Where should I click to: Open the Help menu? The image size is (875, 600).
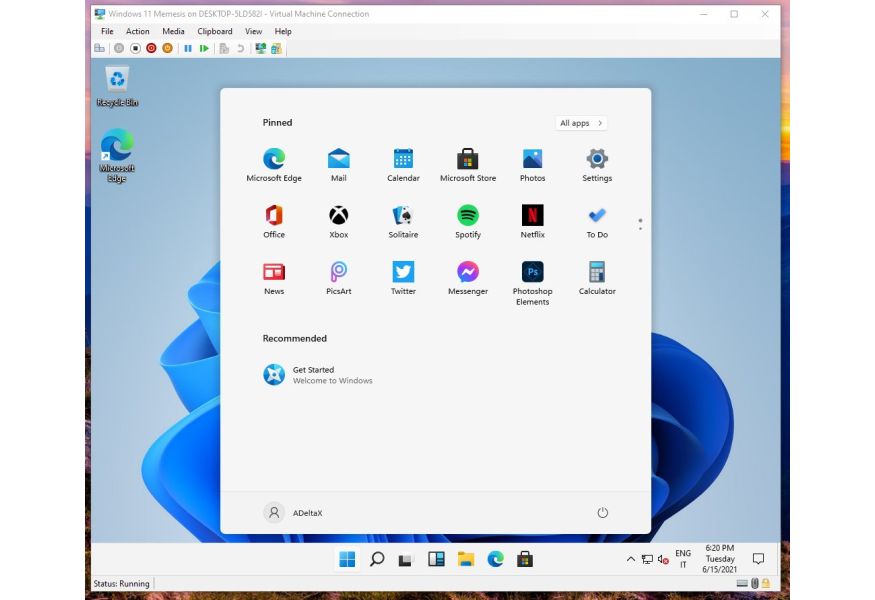(283, 31)
